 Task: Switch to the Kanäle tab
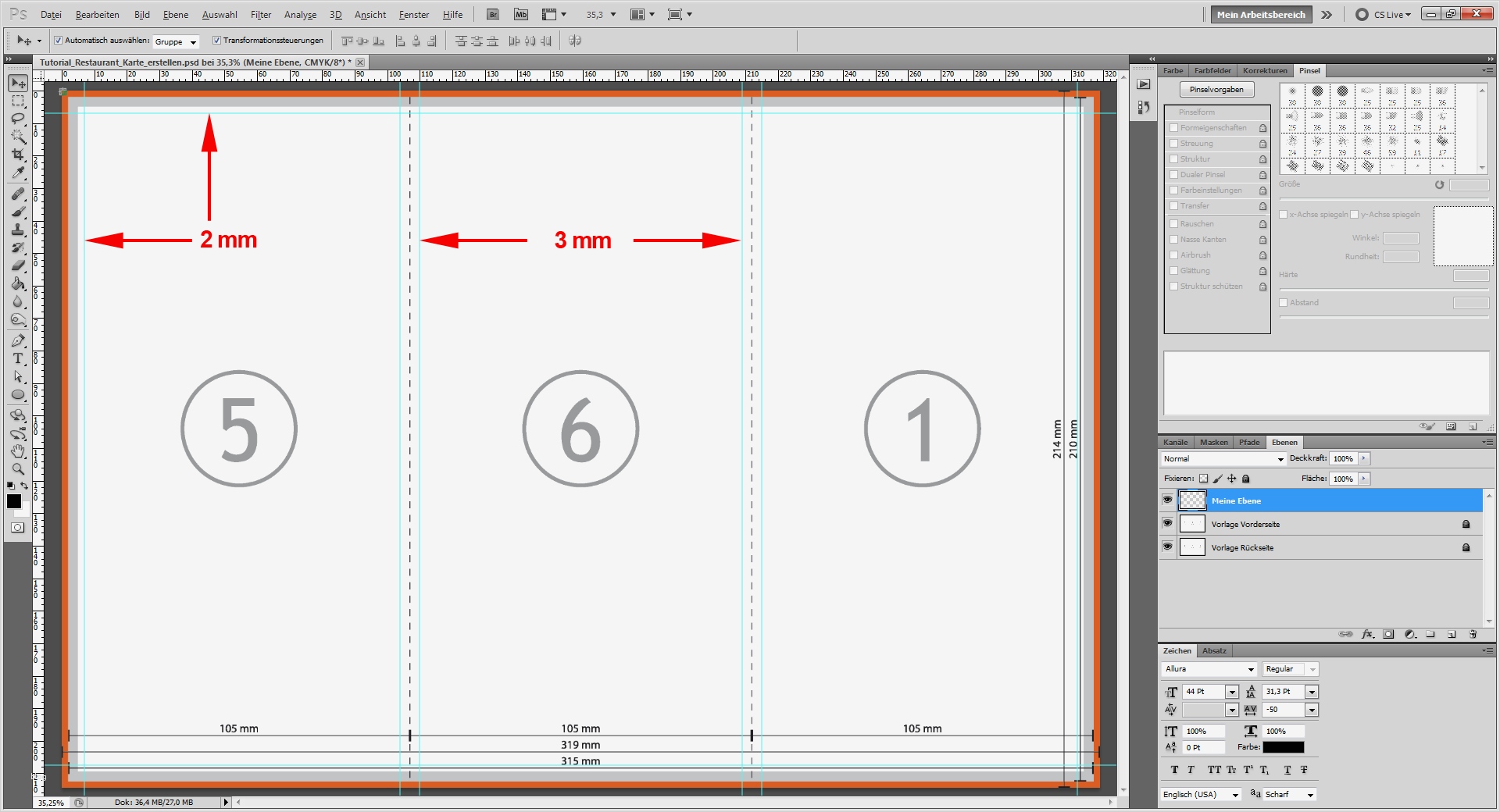coord(1175,442)
